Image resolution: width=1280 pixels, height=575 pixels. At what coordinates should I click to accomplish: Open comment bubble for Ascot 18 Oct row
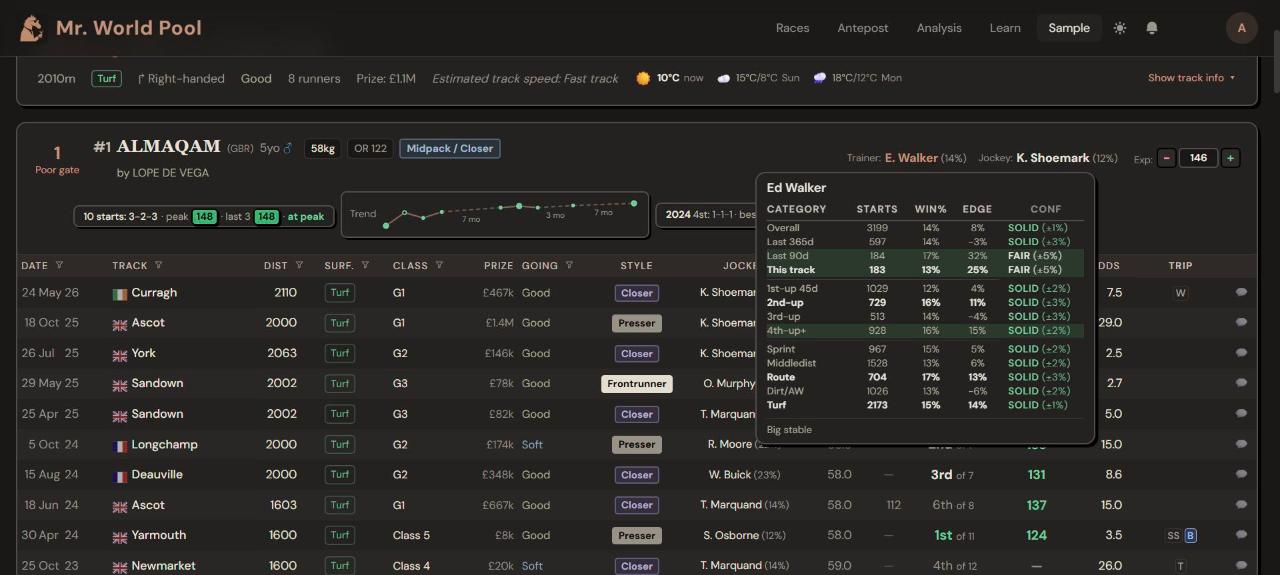click(x=1241, y=323)
